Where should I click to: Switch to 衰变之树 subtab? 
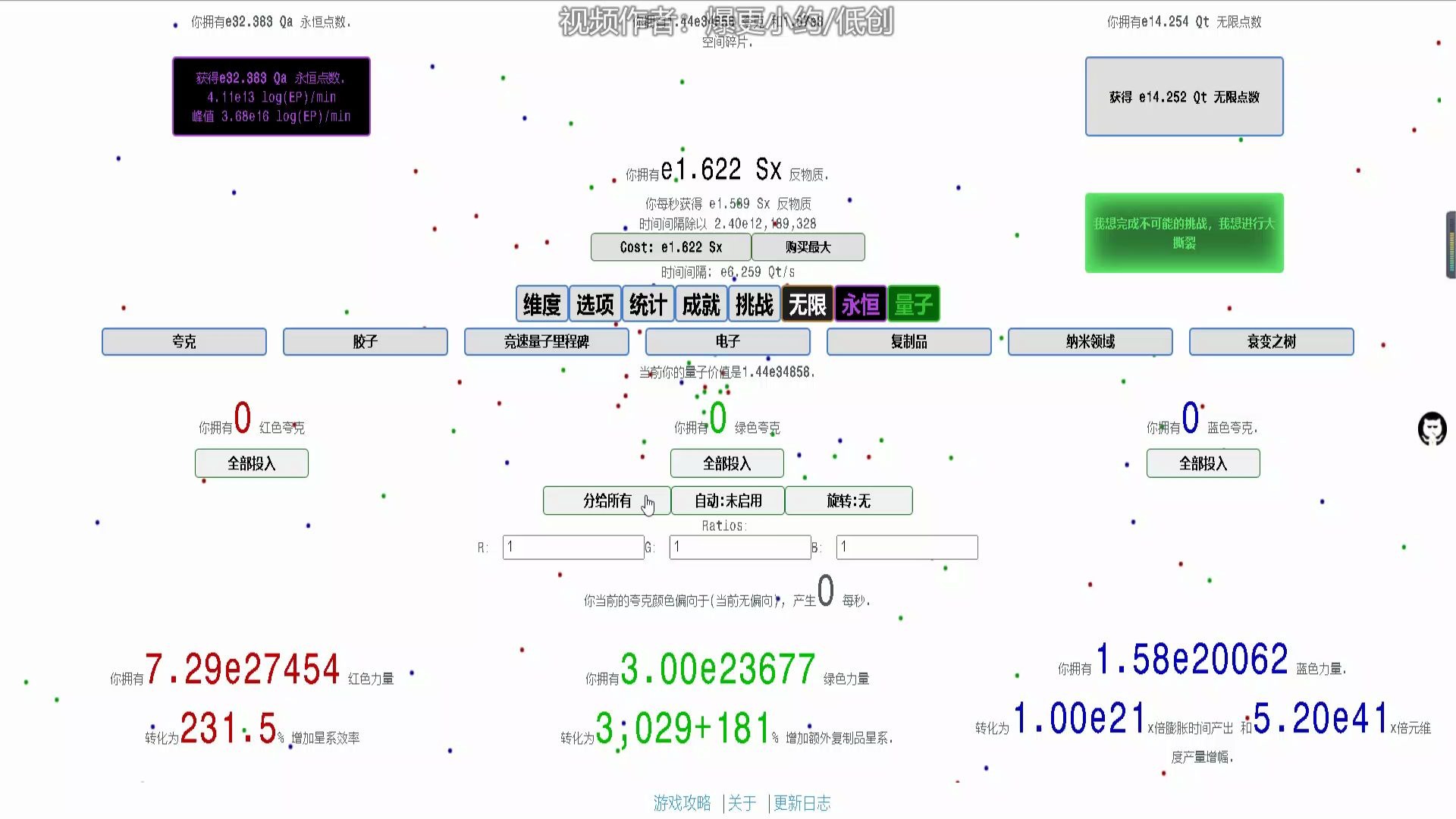(x=1271, y=341)
